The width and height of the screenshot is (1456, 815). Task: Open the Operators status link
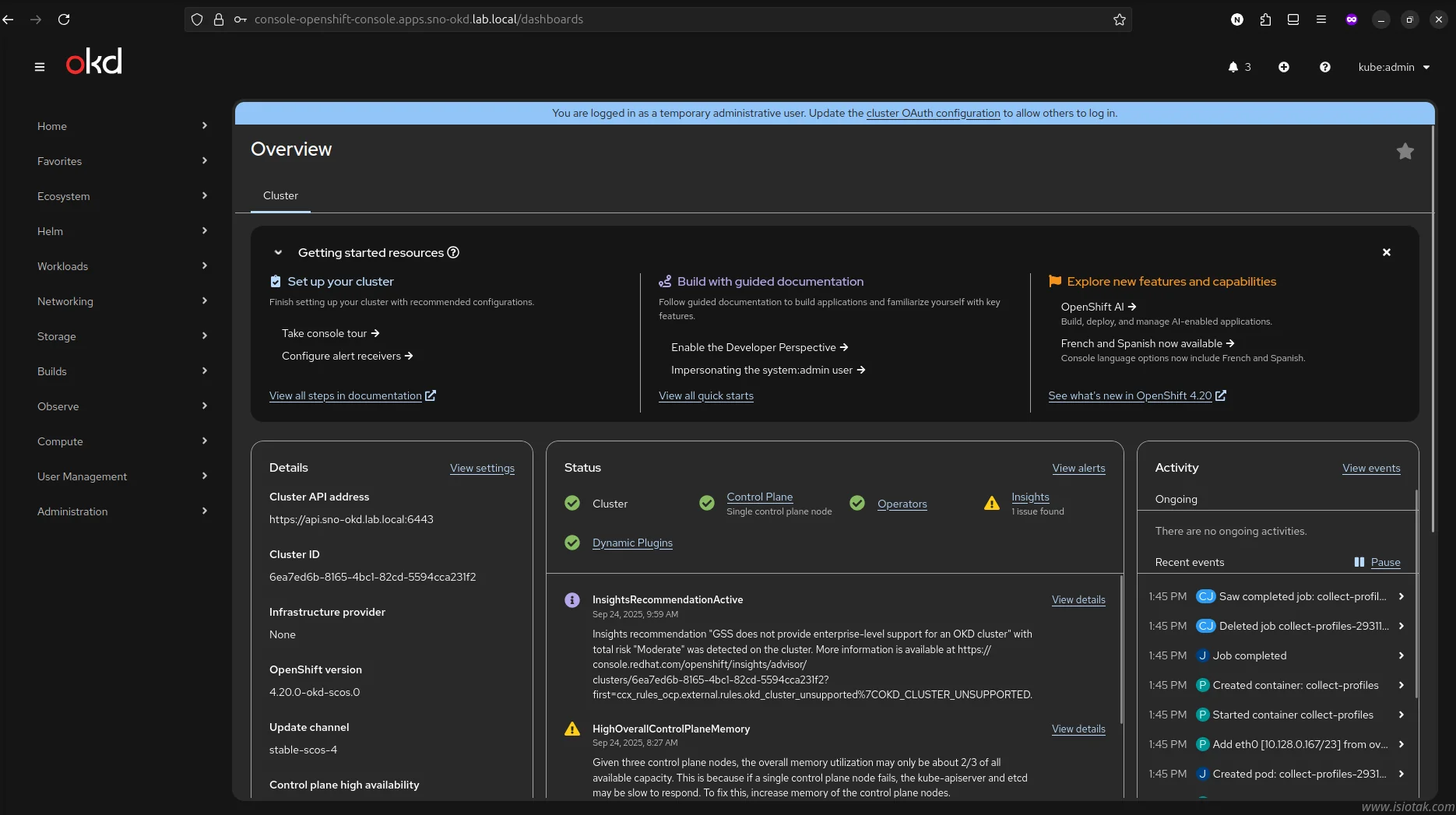click(902, 504)
